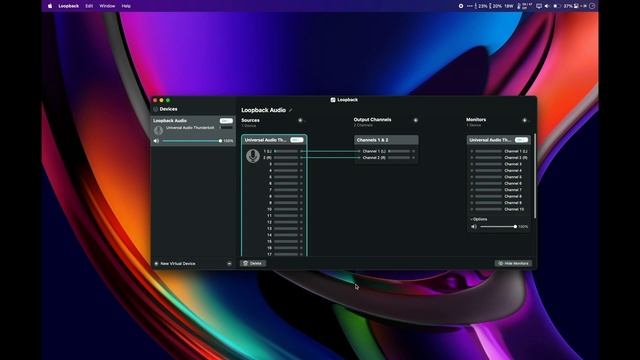
Task: Click input connector of output Channel 2 (R)
Action: coord(359,158)
